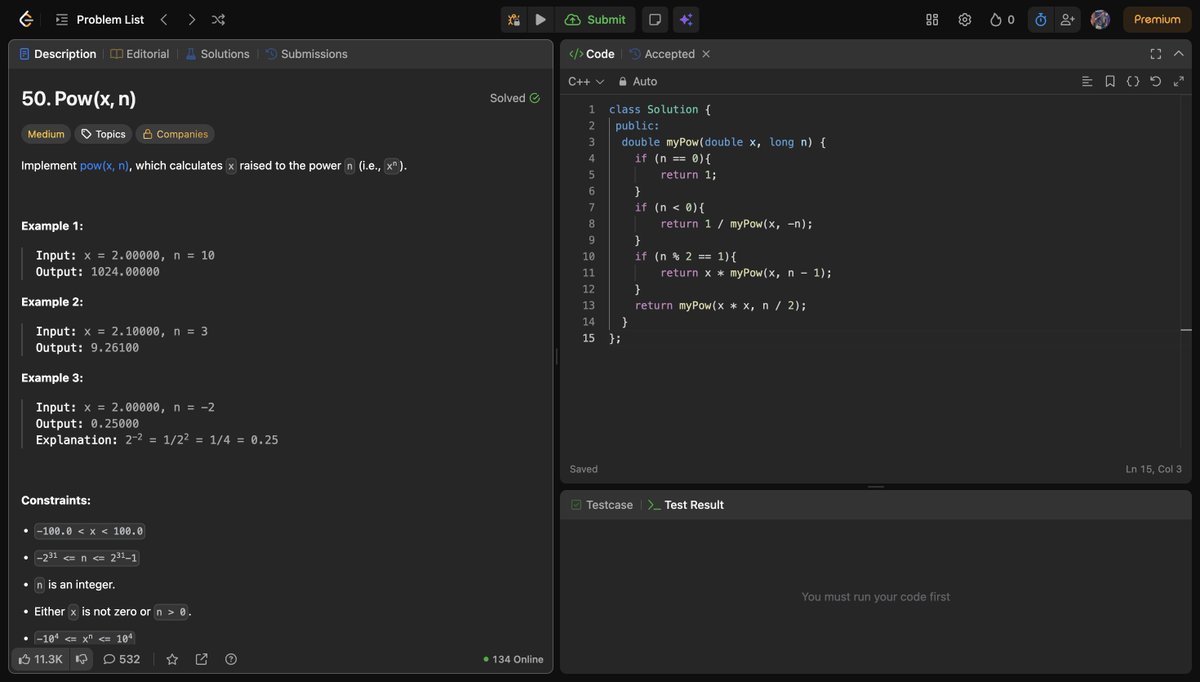Click code line 'return 1 / myPow(x, -n);'

point(736,224)
